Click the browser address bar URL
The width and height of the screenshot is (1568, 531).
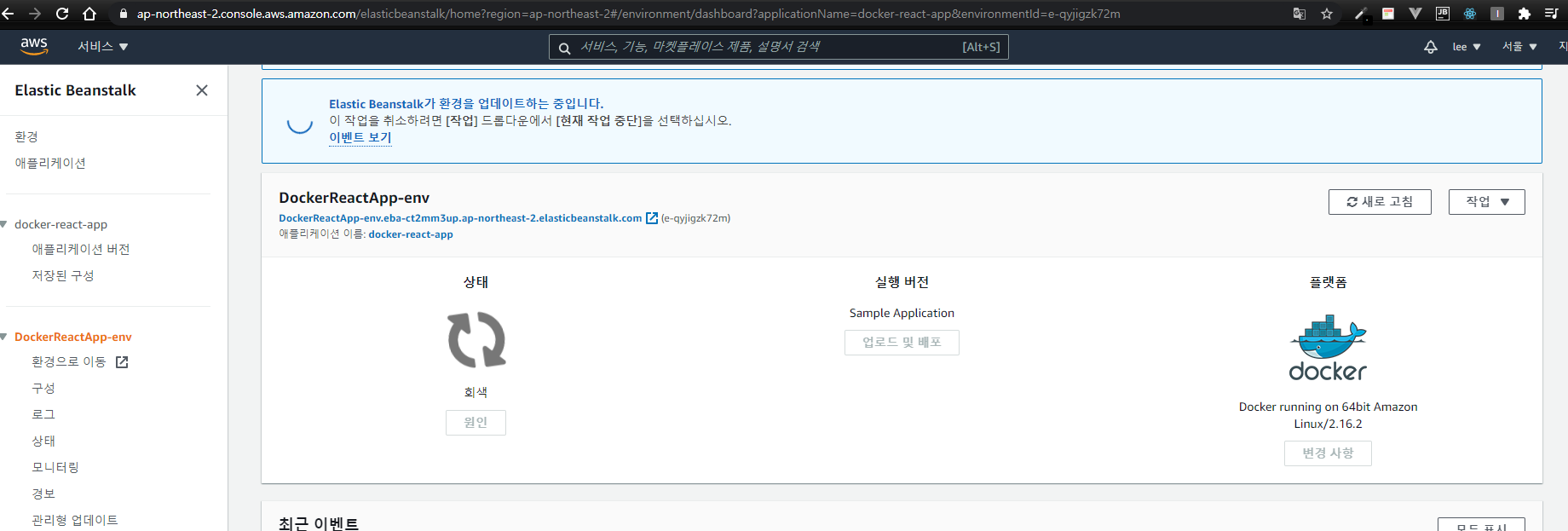pos(629,14)
